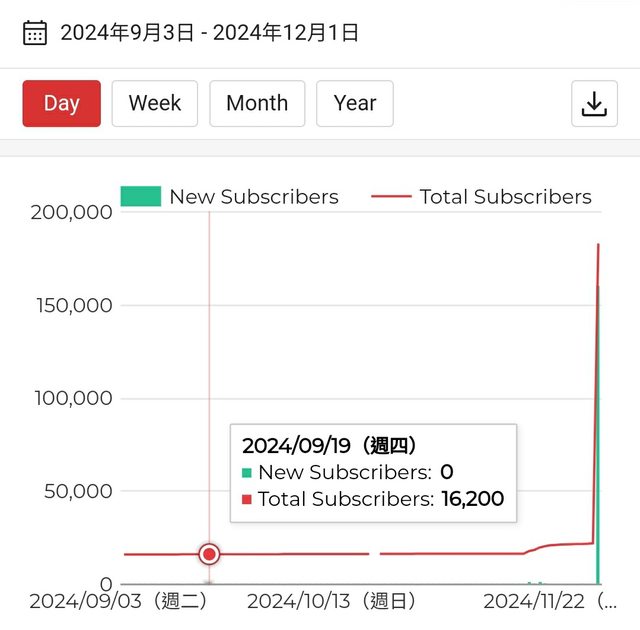Click the tooltip's Total Subscribers: 16,200 row
This screenshot has width=640, height=630.
tap(372, 499)
